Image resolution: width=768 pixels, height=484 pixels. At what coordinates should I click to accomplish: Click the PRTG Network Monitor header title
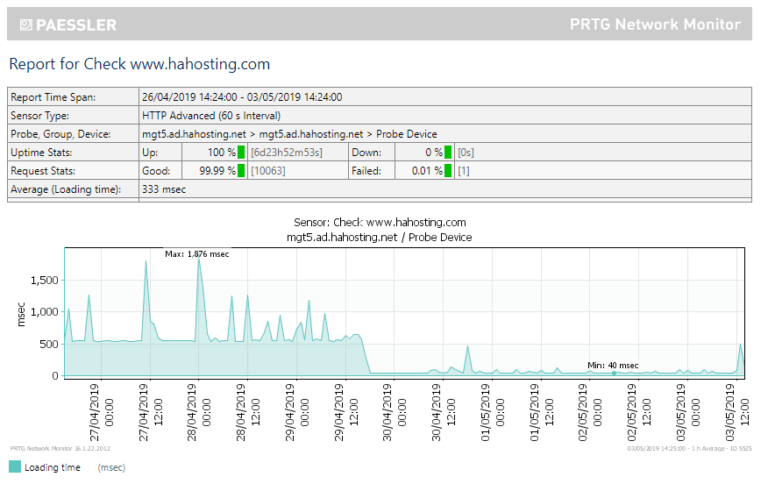655,24
